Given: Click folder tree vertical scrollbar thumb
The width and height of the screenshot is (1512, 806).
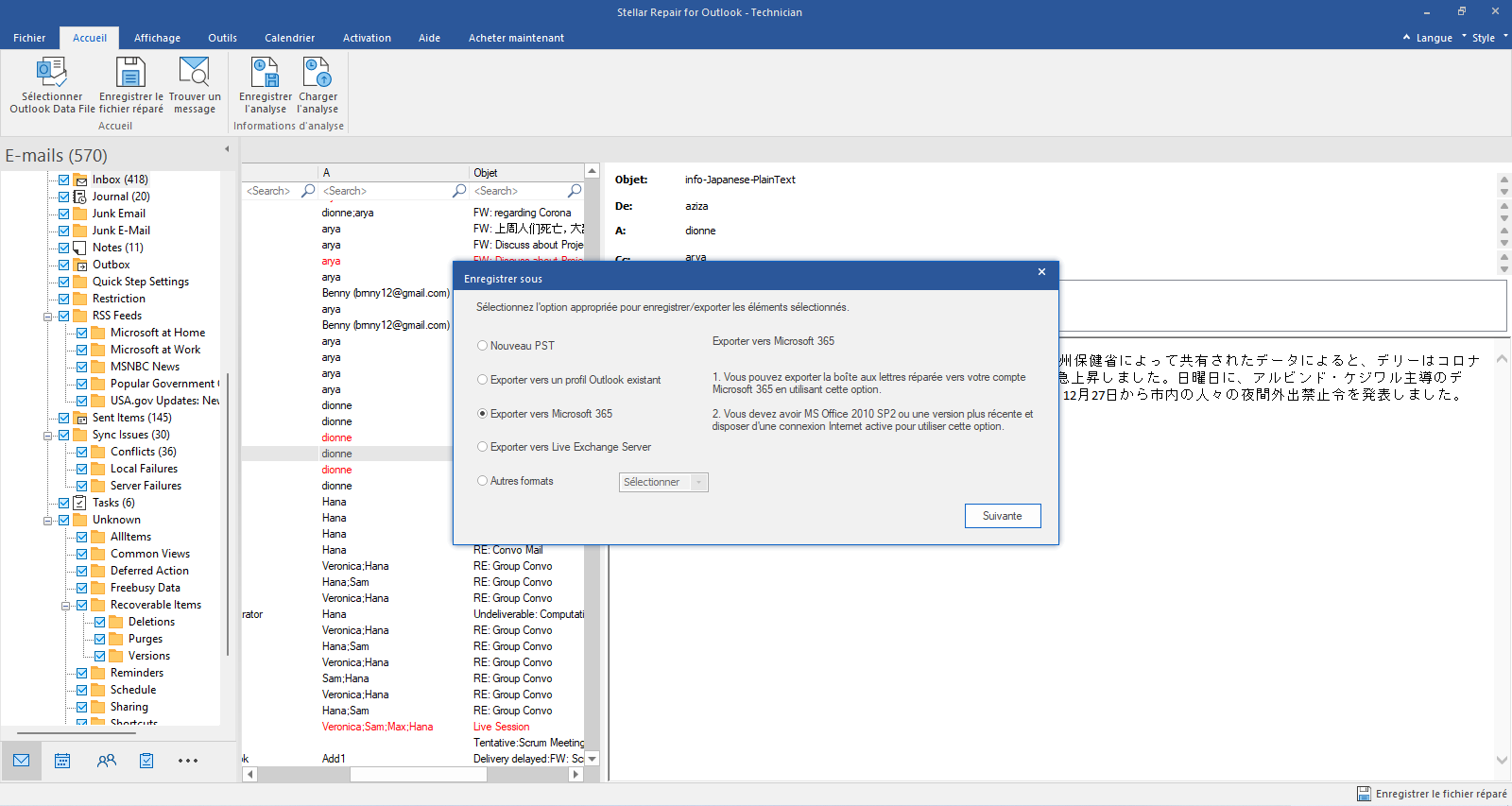Looking at the screenshot, I should pyautogui.click(x=228, y=513).
